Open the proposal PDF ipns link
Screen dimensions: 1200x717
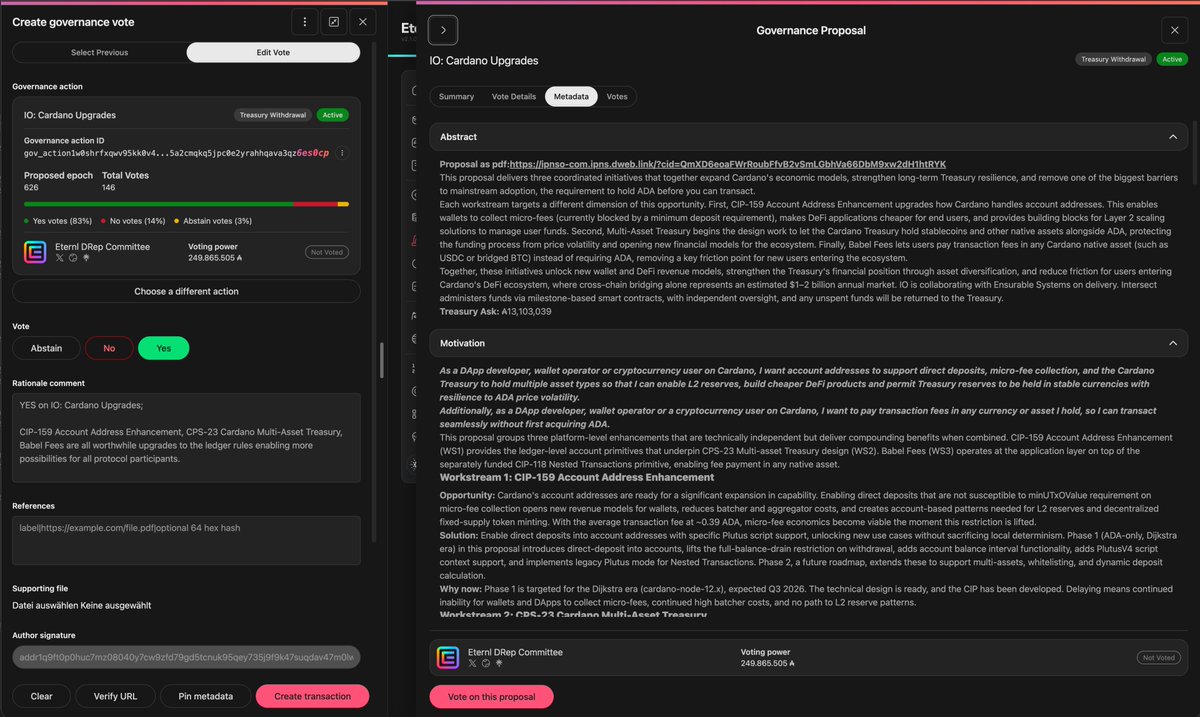(x=727, y=164)
